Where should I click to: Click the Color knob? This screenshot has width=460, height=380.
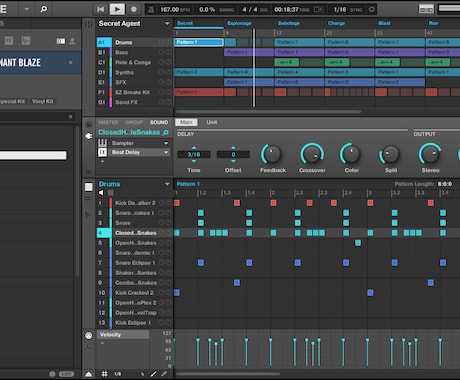click(x=351, y=154)
